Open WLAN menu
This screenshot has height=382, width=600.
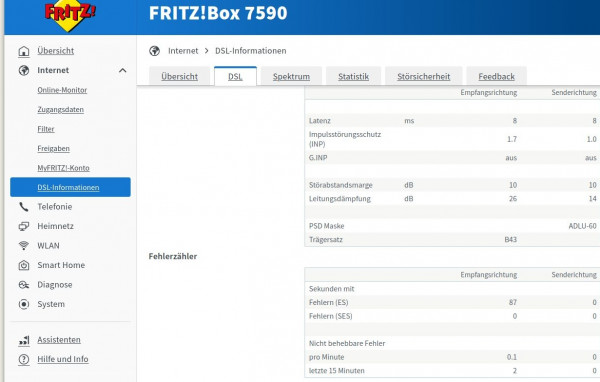click(48, 246)
